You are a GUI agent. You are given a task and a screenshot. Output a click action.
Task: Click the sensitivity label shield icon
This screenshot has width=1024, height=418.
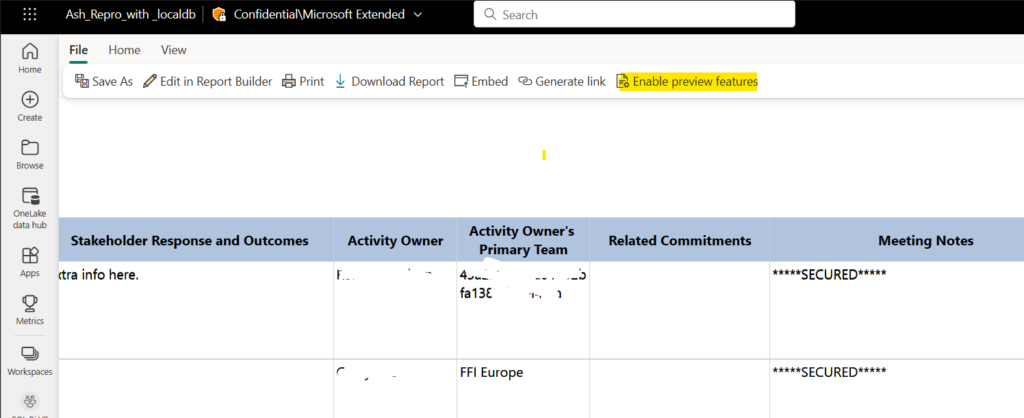[219, 14]
